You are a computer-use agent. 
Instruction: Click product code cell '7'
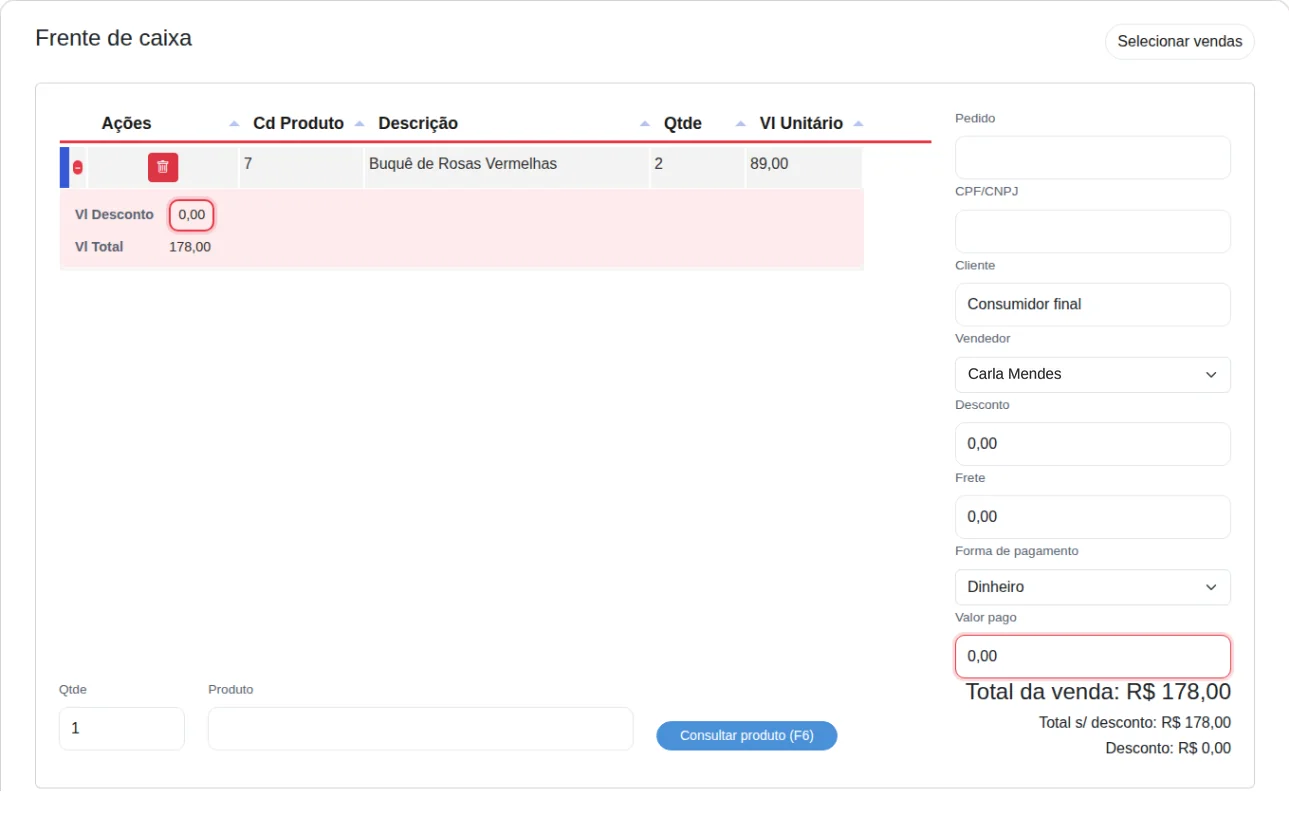pyautogui.click(x=301, y=167)
